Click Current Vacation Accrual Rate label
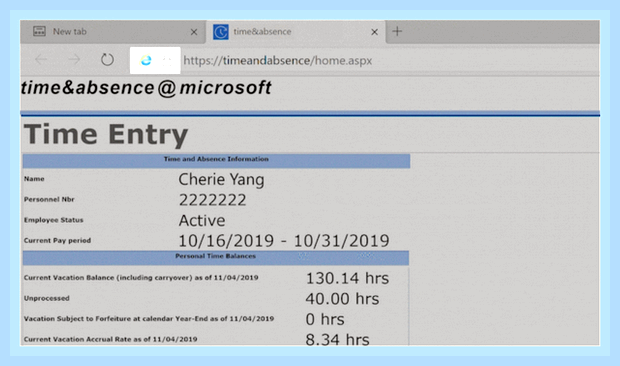The width and height of the screenshot is (620, 366). coord(110,339)
